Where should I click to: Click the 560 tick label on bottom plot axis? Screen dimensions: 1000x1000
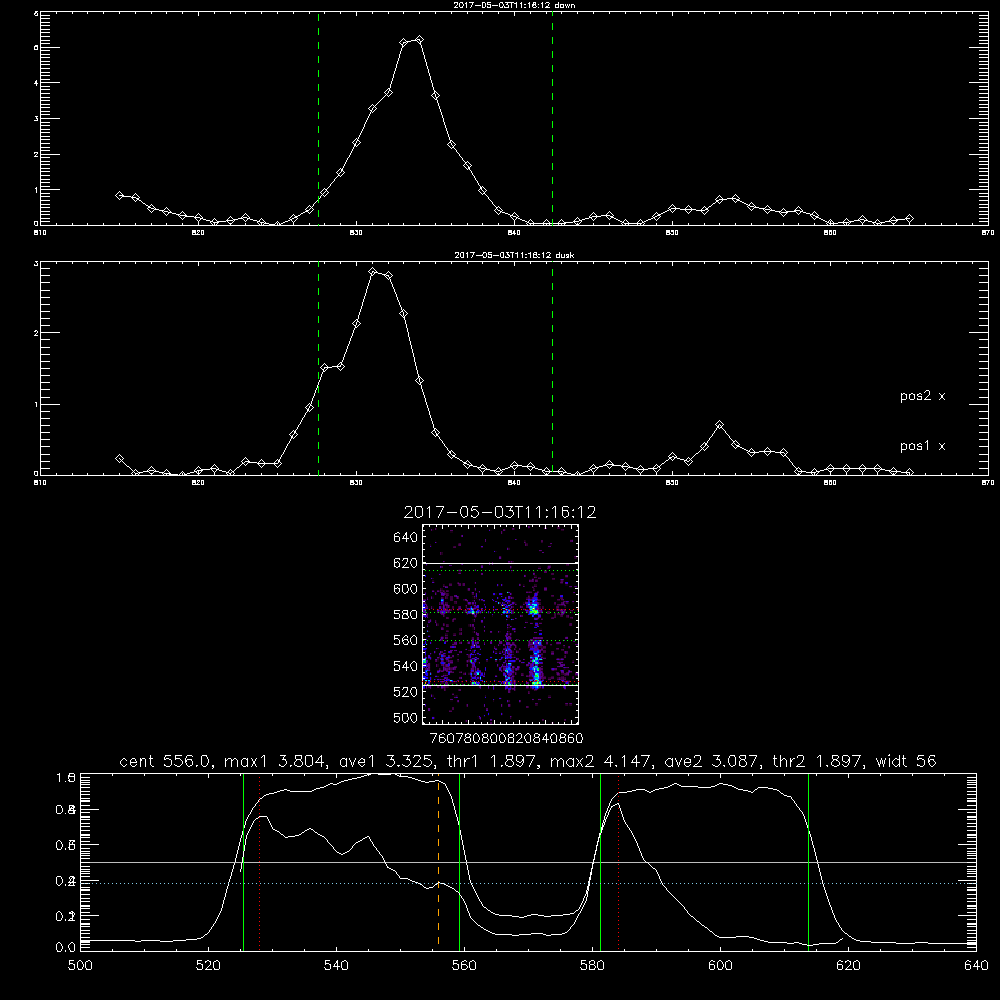464,966
